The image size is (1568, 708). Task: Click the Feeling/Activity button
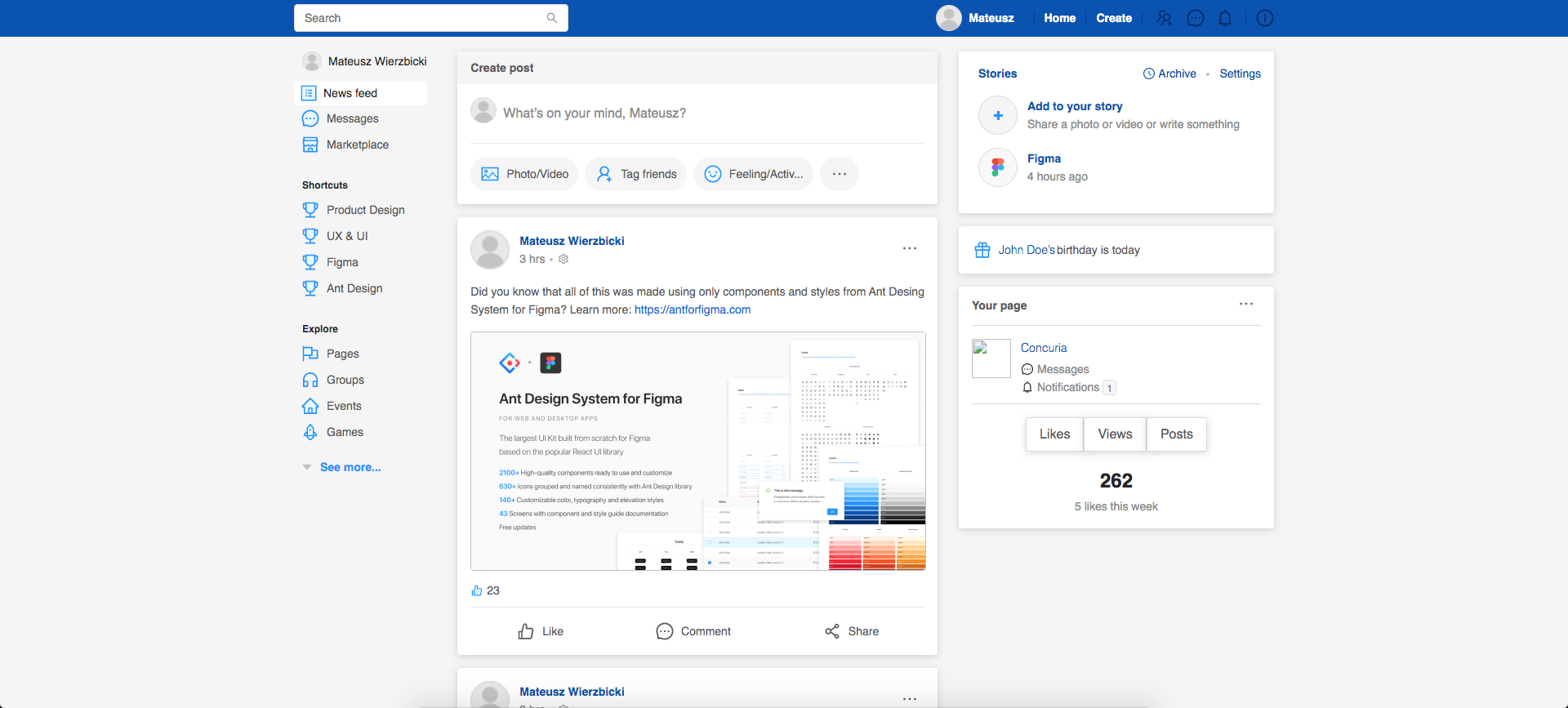coord(753,174)
